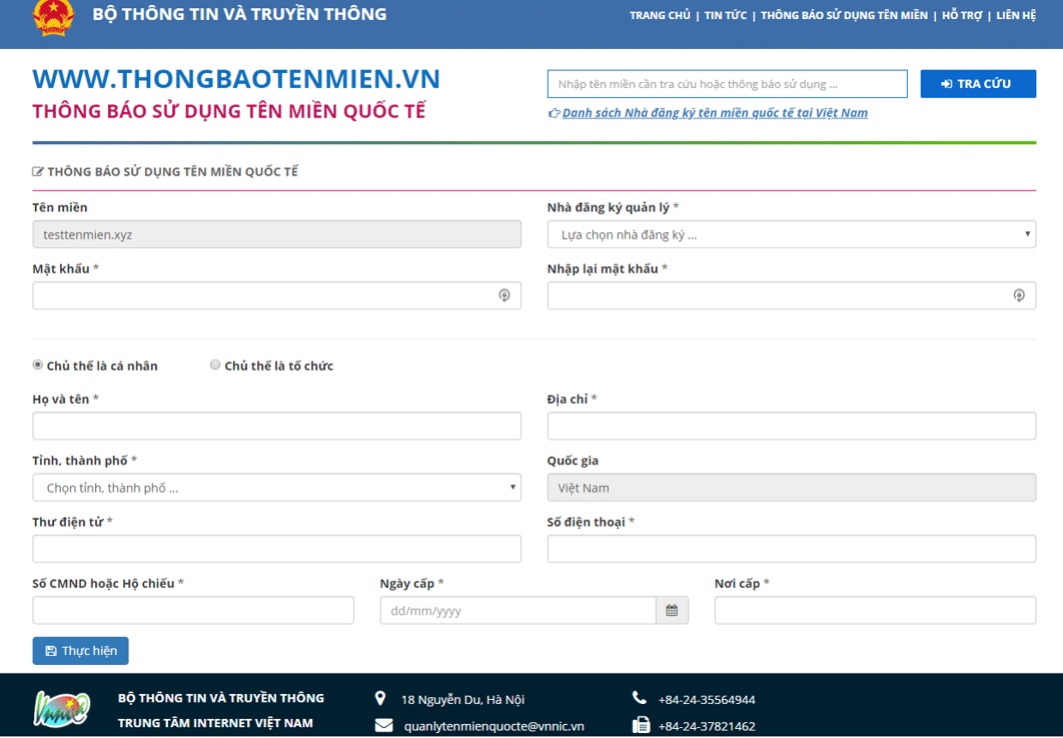The height and width of the screenshot is (738, 1063).
Task: Click the fax number +84-24-37821462
Action: 706,726
